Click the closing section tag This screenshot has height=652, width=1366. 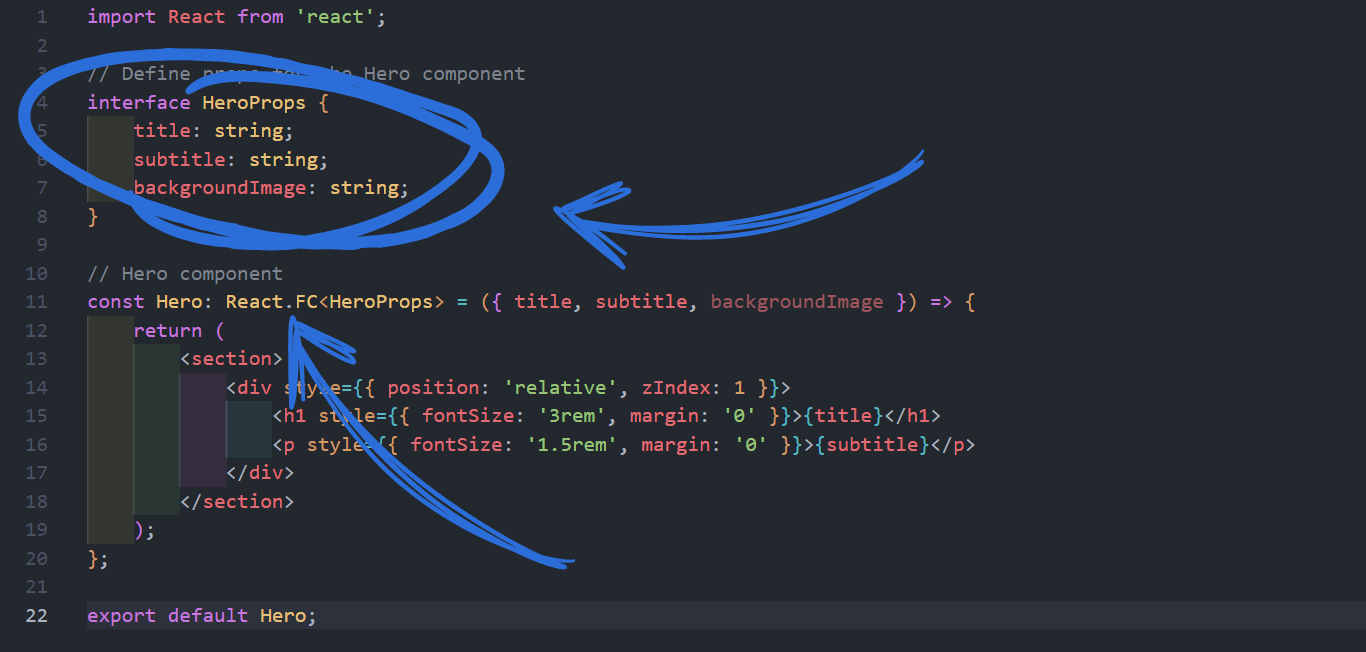pos(237,501)
